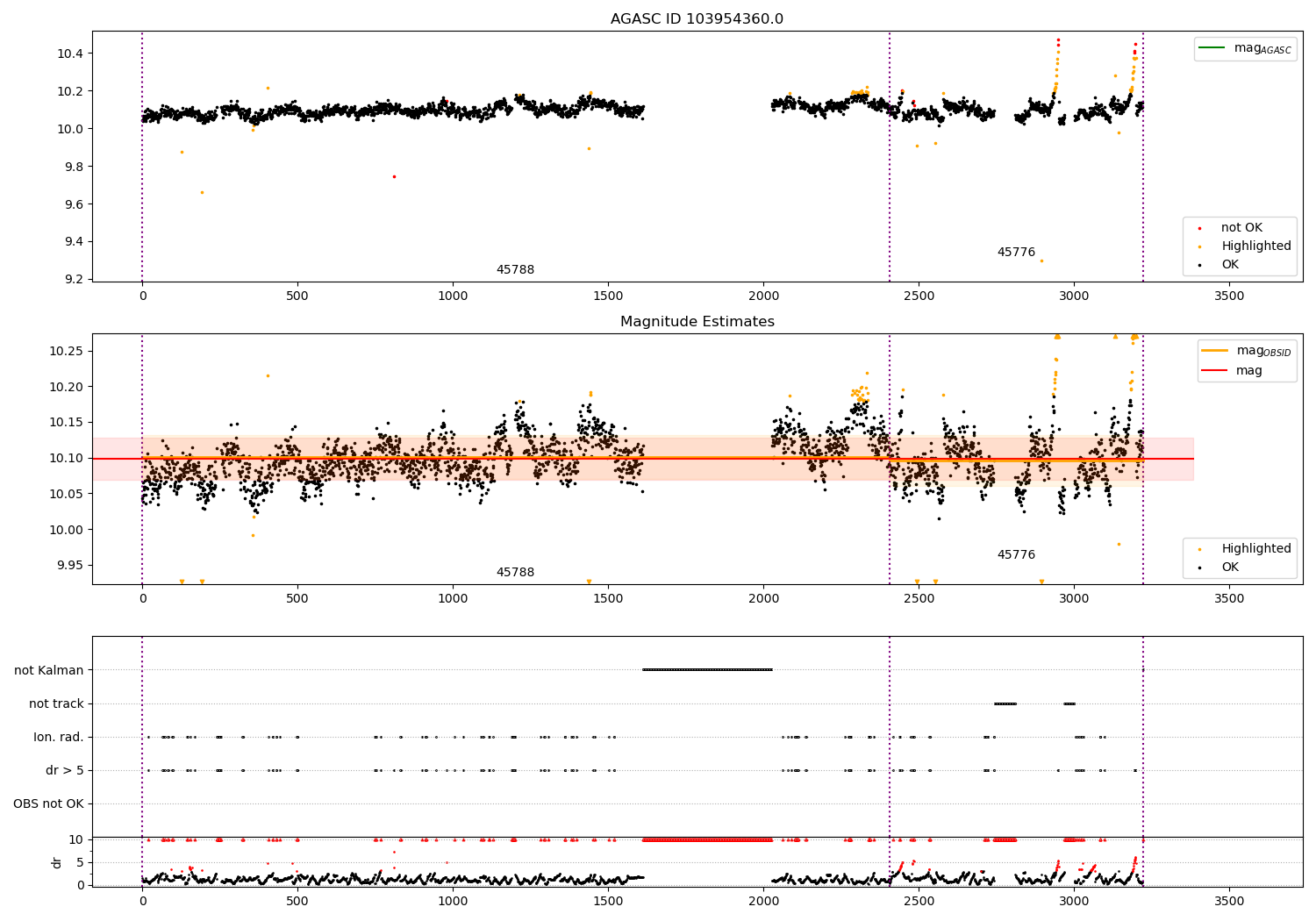This screenshot has height=921, width=1316.
Task: Click the "not Kalman" row label
Action: point(49,671)
